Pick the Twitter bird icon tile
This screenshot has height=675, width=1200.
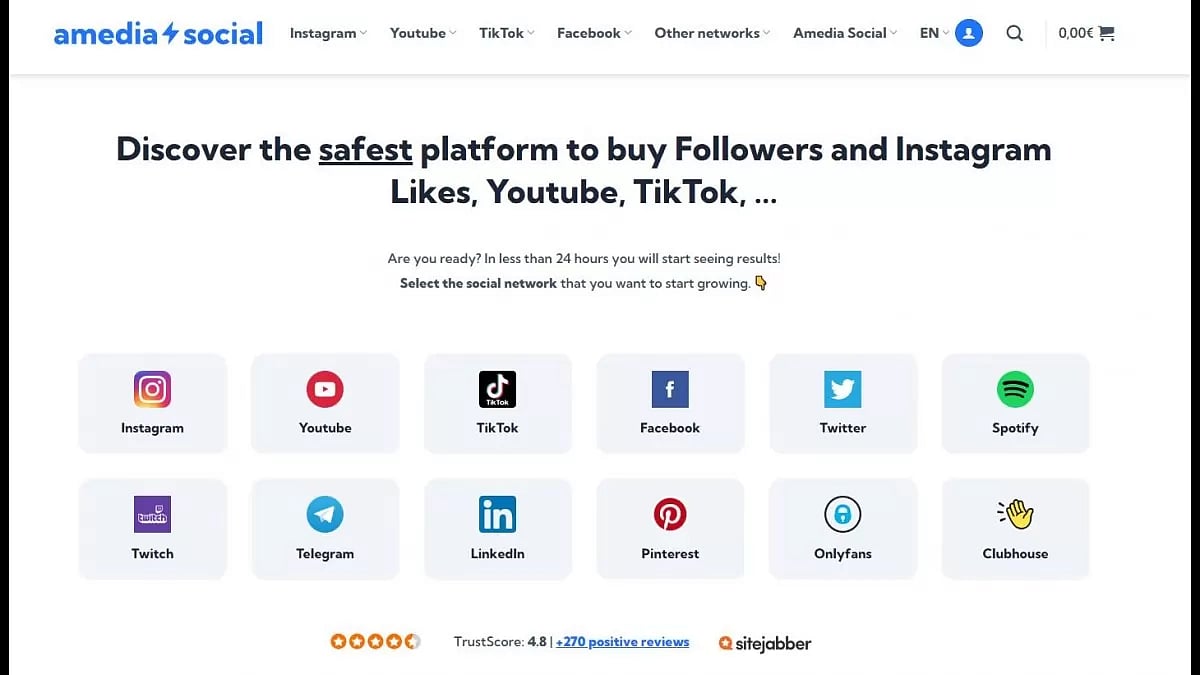(842, 390)
